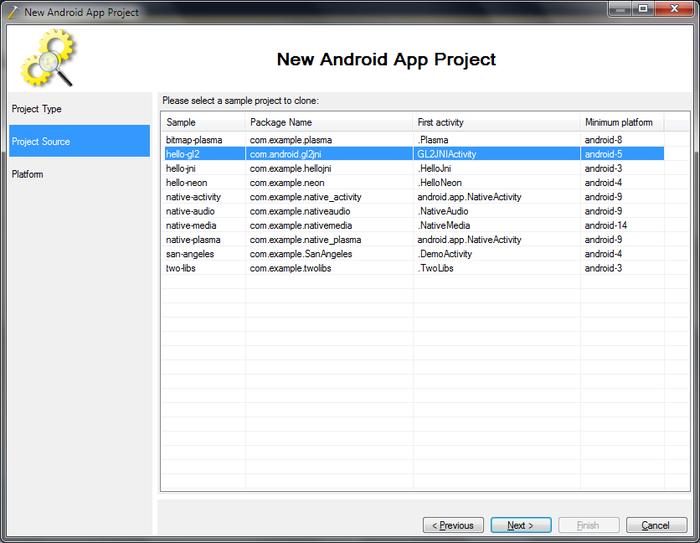Pick the native-activity sample
The image size is (700, 543).
[193, 197]
